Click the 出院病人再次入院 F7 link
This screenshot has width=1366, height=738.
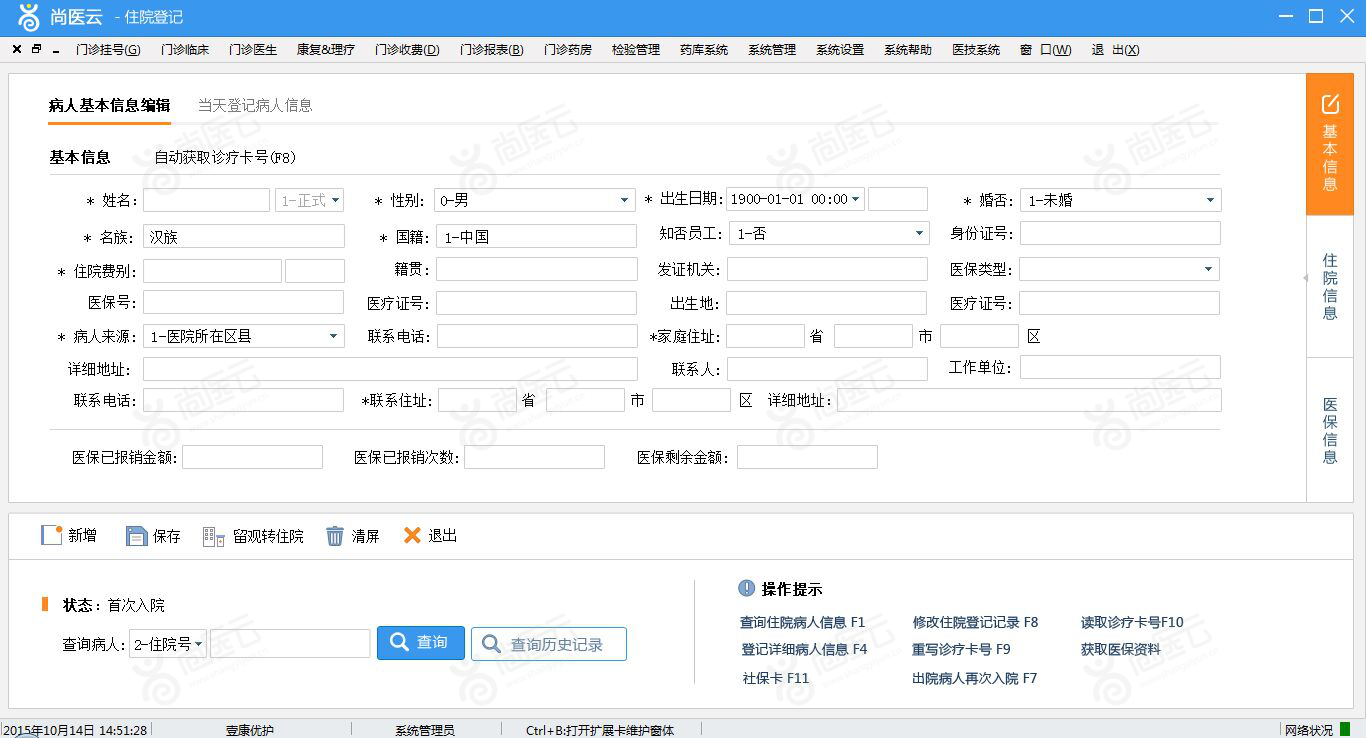coord(975,678)
